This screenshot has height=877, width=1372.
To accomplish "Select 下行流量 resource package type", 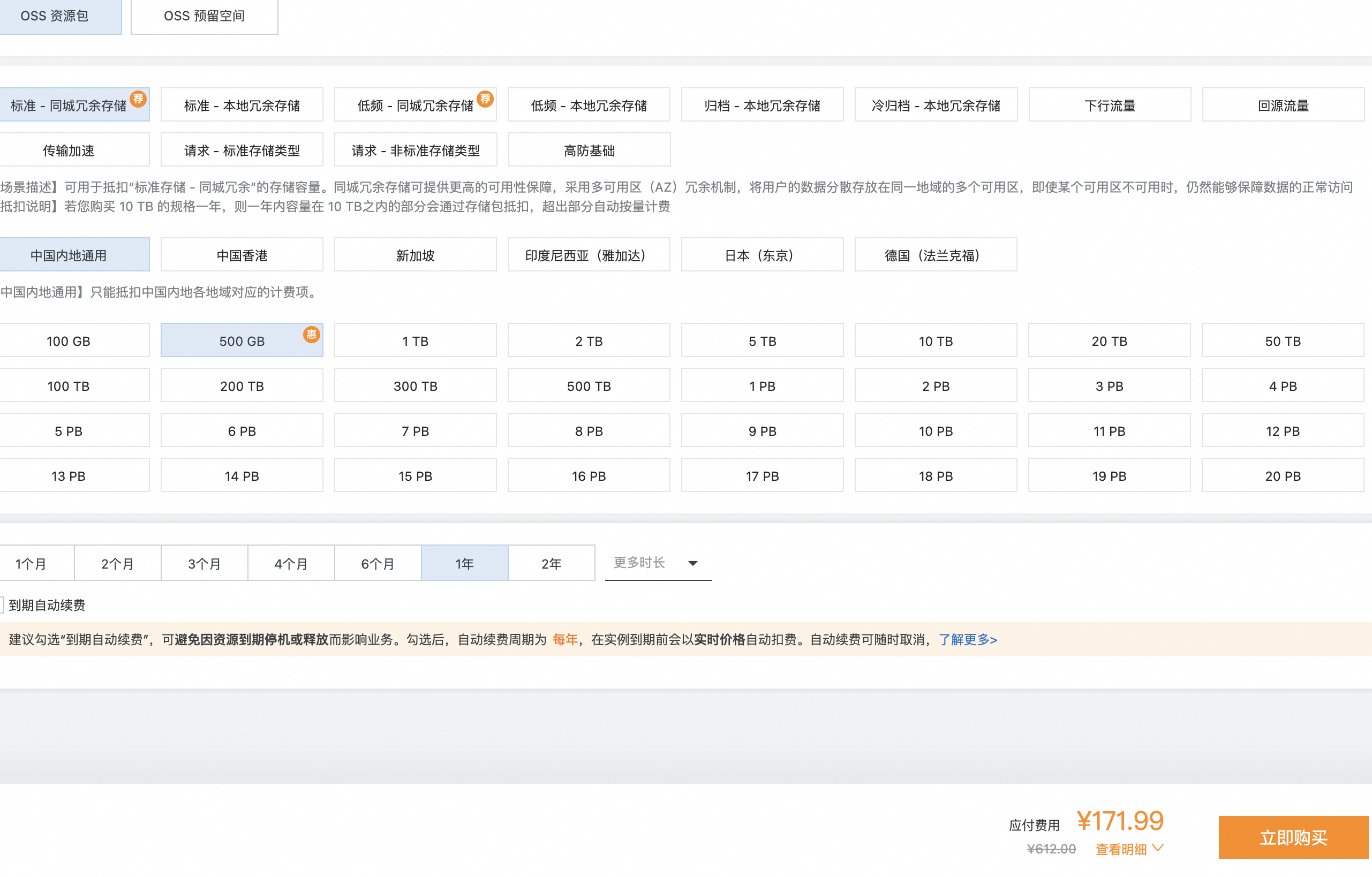I will [1110, 105].
